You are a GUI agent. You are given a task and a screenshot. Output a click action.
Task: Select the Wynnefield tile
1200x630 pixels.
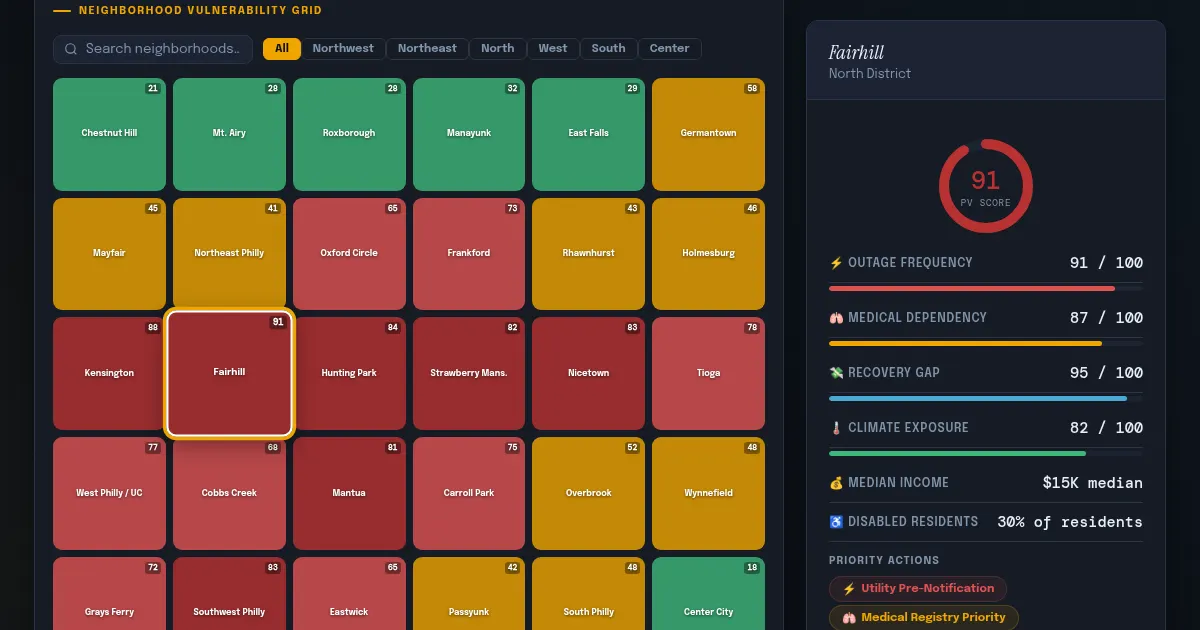[x=708, y=494]
